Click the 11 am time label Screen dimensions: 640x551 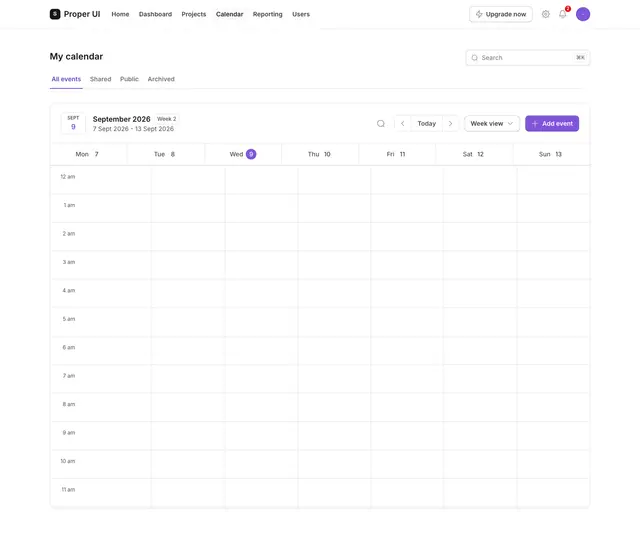68,489
